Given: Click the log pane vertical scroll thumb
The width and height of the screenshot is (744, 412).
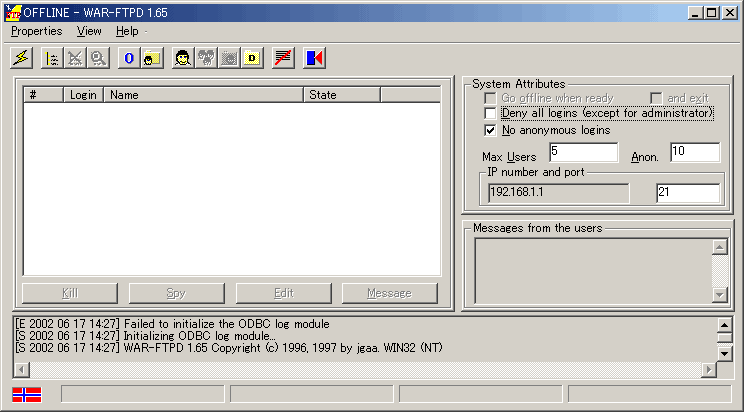Looking at the screenshot, I should (x=724, y=337).
